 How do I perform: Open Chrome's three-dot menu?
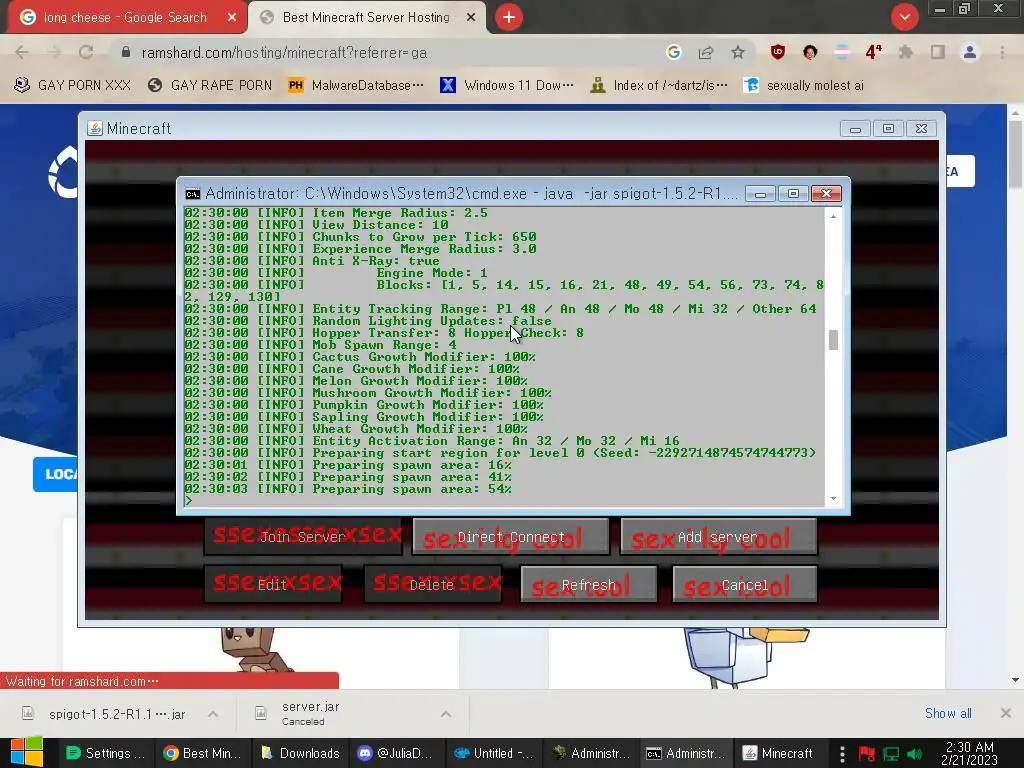1002,52
